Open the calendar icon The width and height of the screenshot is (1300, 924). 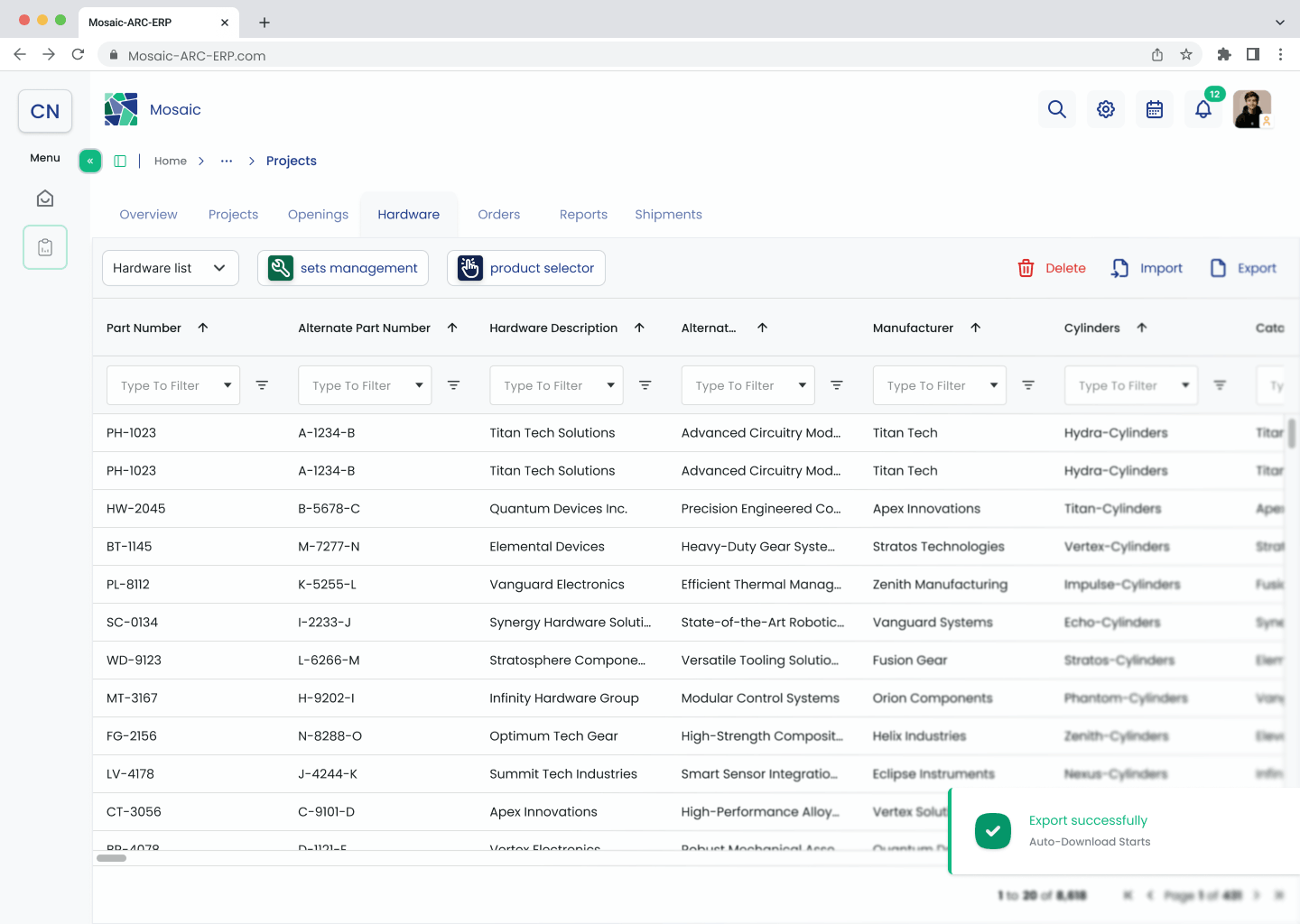pos(1155,109)
